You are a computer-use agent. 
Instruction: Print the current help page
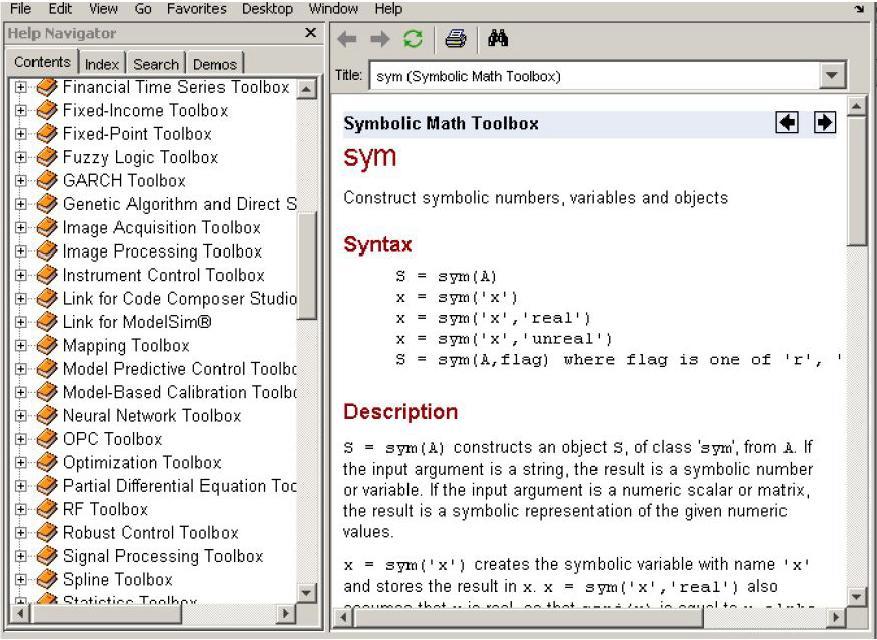pos(456,39)
